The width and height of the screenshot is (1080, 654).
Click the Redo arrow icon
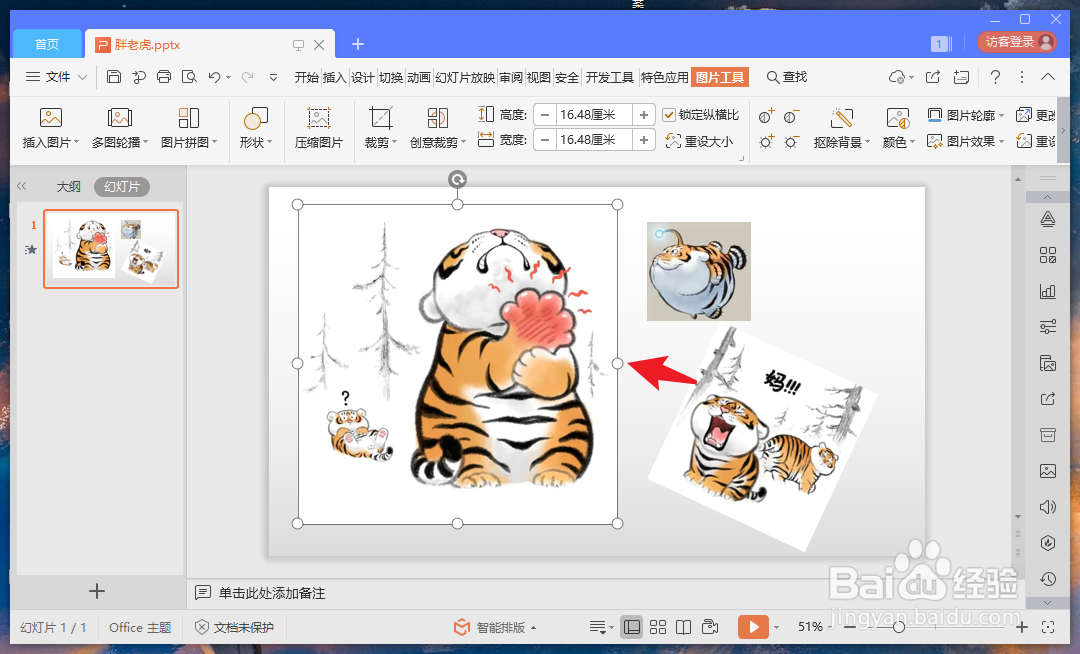tap(247, 77)
